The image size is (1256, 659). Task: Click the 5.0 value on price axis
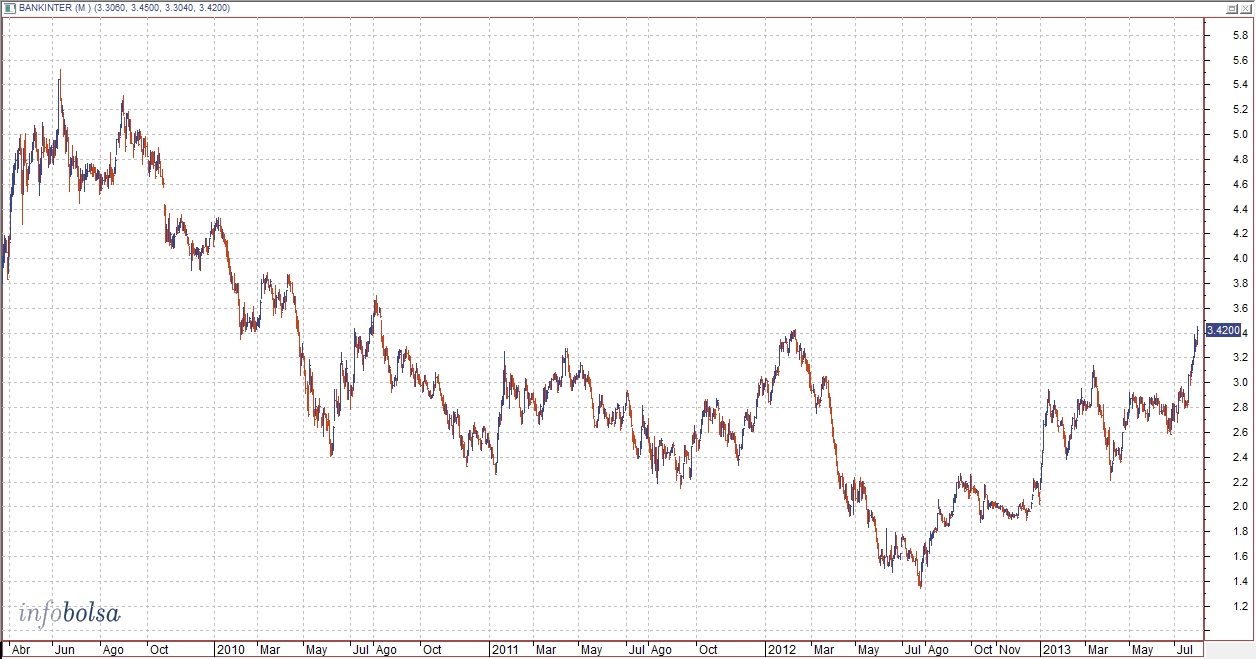(x=1239, y=135)
